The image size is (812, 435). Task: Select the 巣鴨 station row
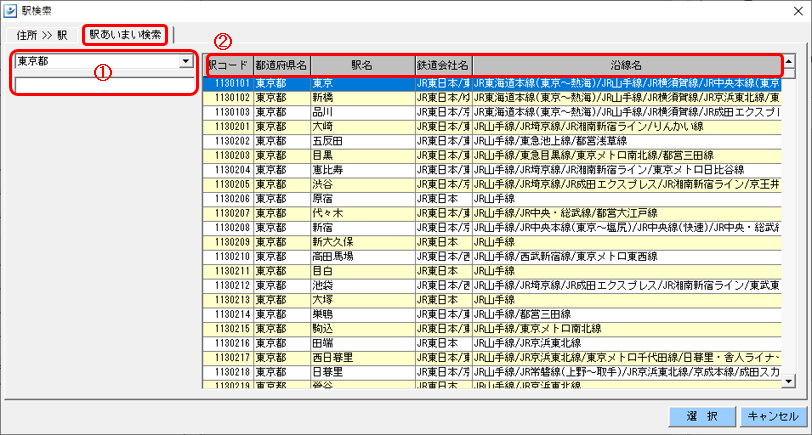point(491,314)
